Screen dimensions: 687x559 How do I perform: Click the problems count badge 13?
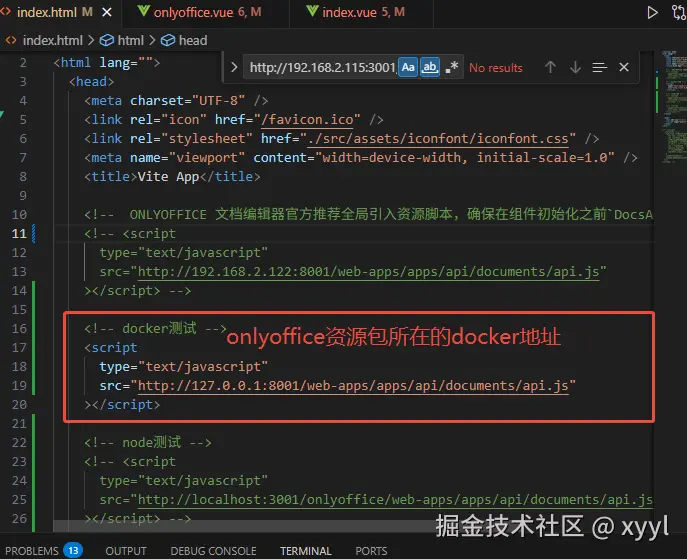pyautogui.click(x=73, y=550)
